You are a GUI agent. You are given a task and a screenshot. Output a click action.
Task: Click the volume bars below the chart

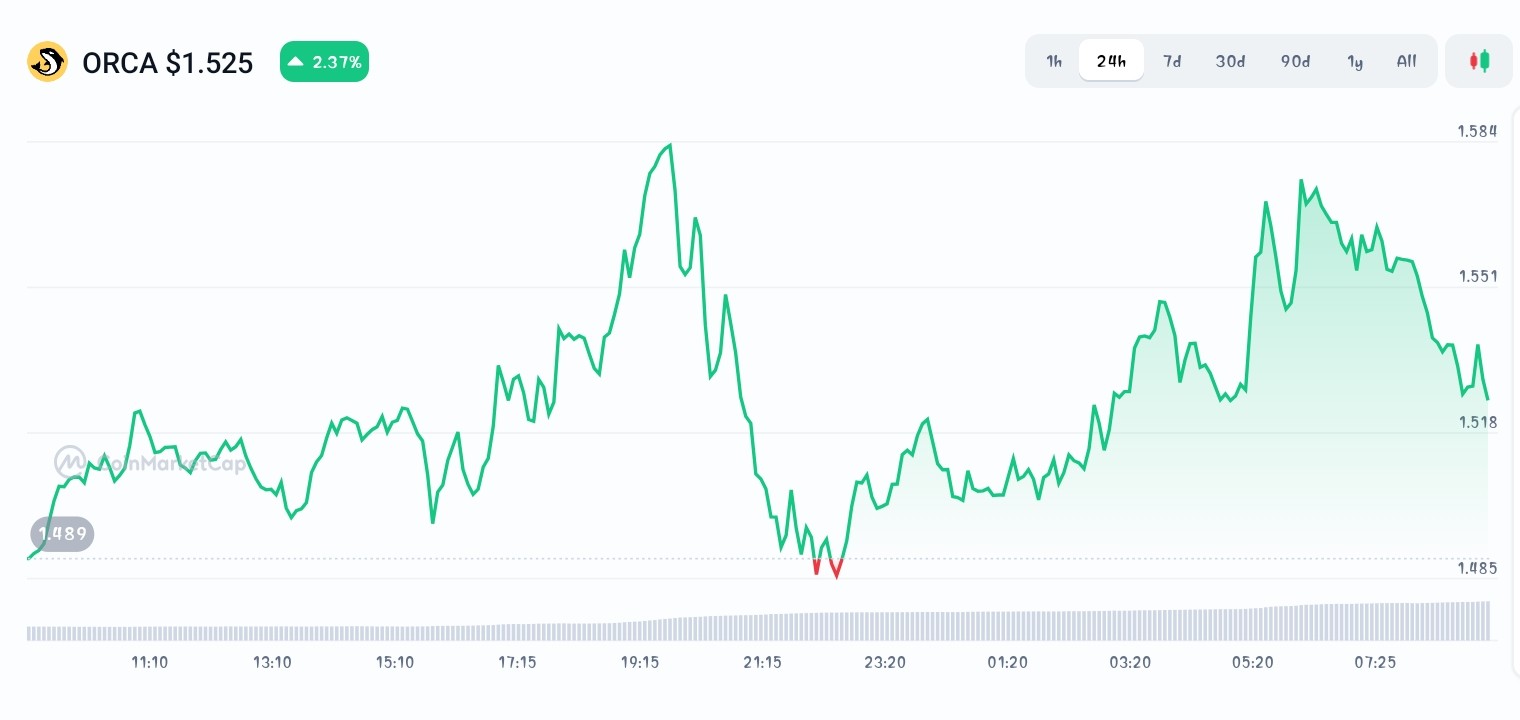click(758, 621)
